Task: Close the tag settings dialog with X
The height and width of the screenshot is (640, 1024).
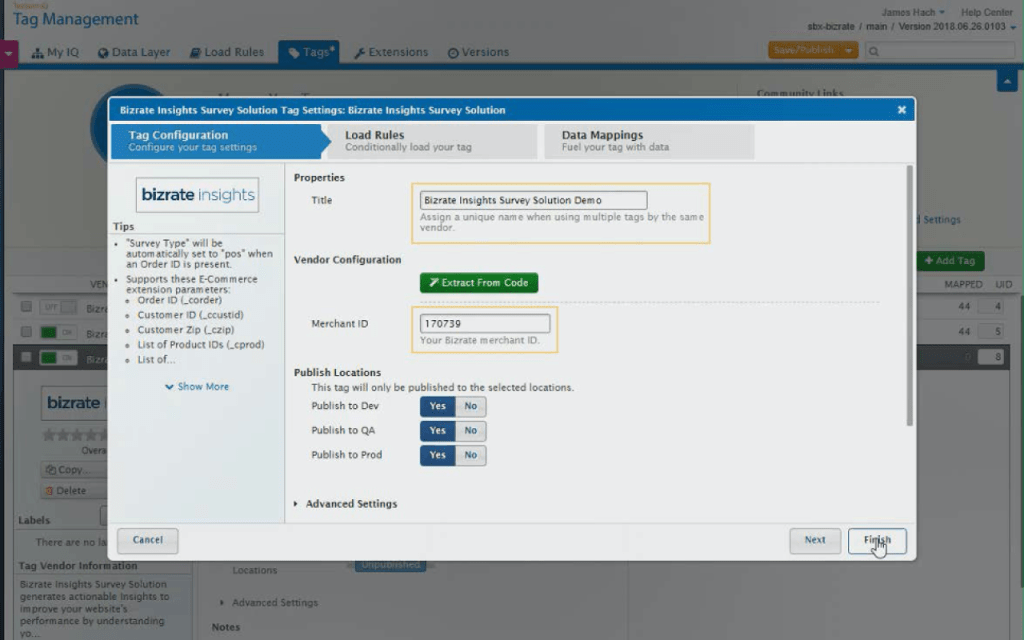Action: (901, 110)
